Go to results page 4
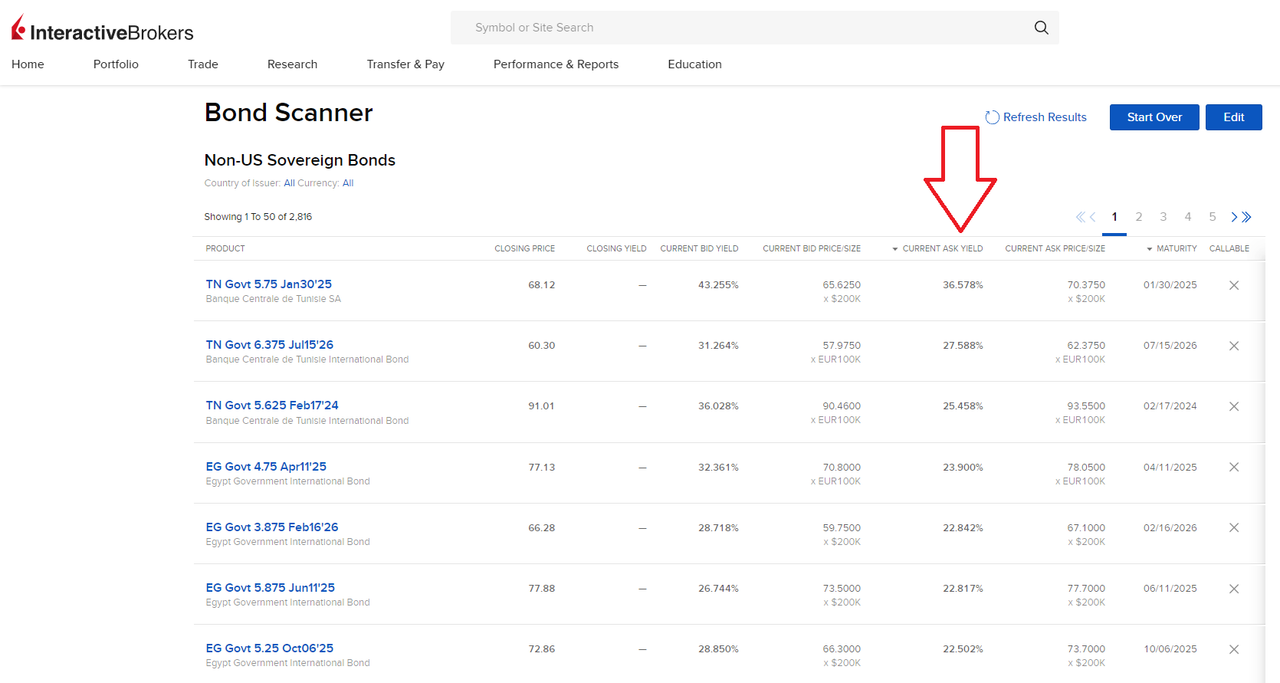 tap(1188, 217)
